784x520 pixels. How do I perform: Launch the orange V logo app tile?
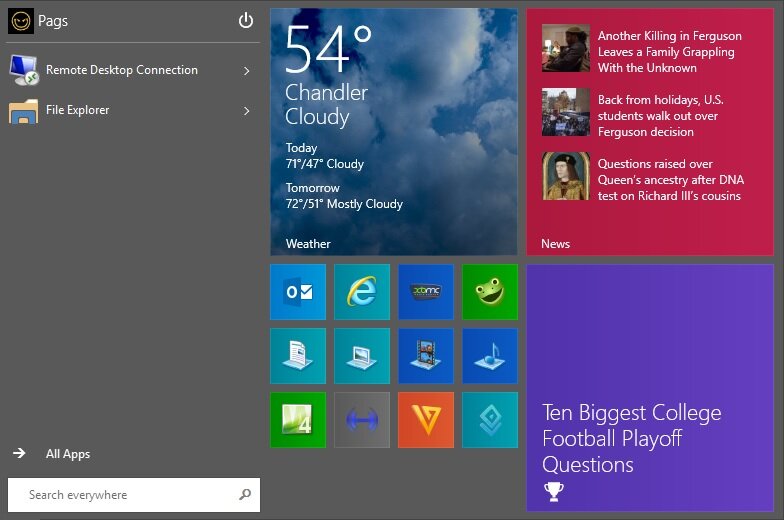(x=426, y=420)
